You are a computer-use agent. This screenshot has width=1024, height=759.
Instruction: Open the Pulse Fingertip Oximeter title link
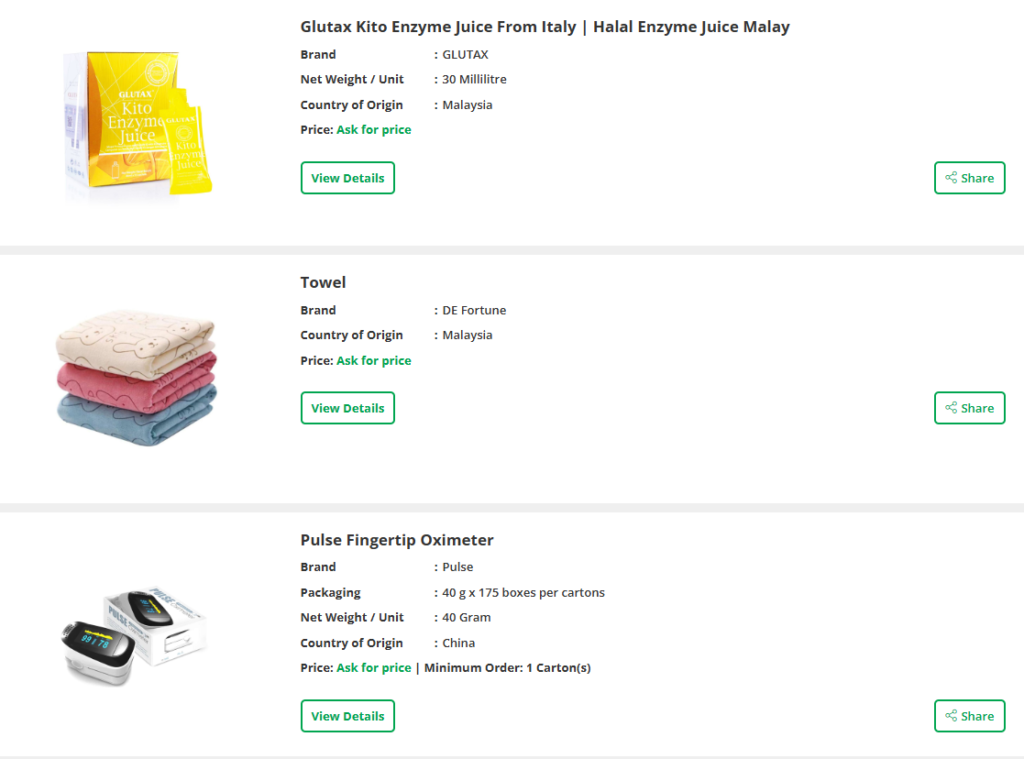pos(397,541)
